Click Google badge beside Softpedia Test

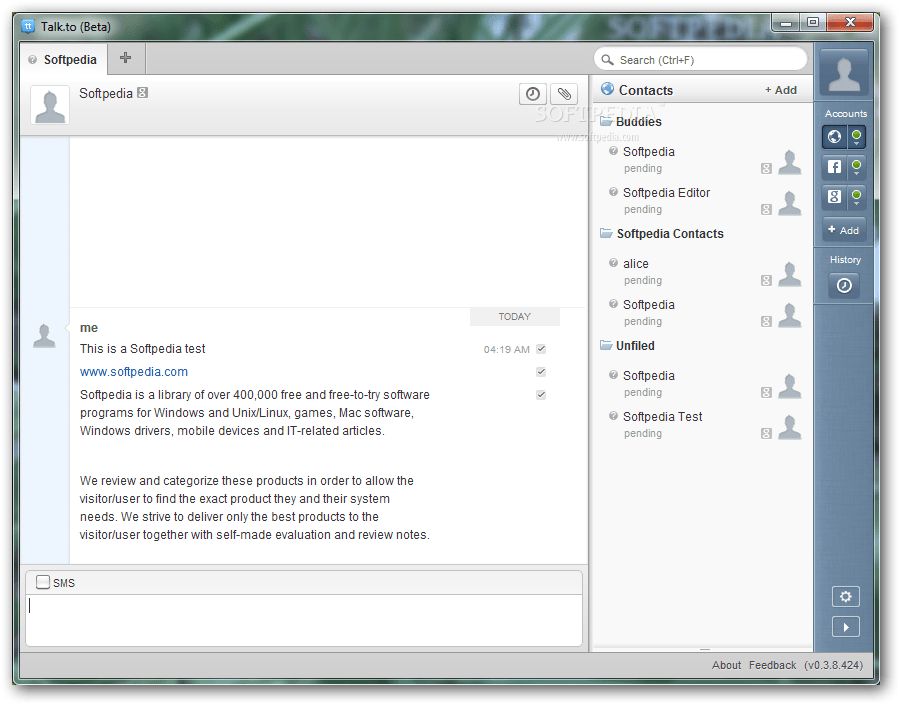[766, 434]
